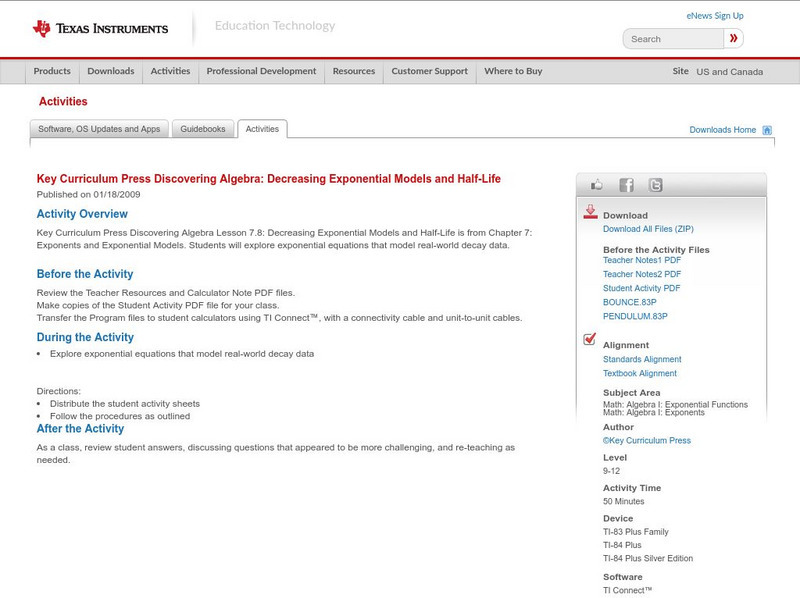The width and height of the screenshot is (800, 598).
Task: Switch to Software, OS Updates and Apps tab
Action: pyautogui.click(x=99, y=129)
